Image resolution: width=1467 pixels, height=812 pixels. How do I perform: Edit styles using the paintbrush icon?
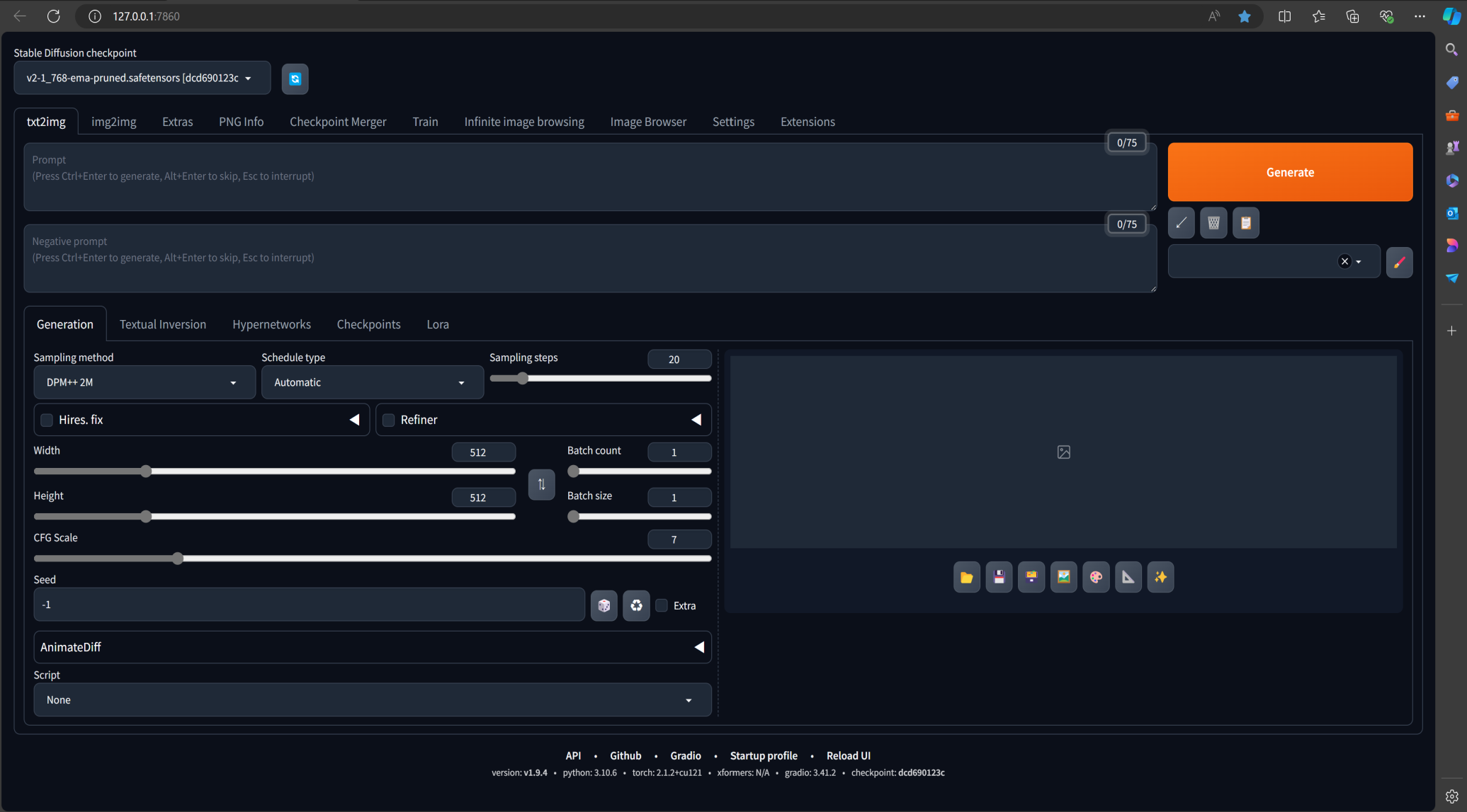point(1399,262)
